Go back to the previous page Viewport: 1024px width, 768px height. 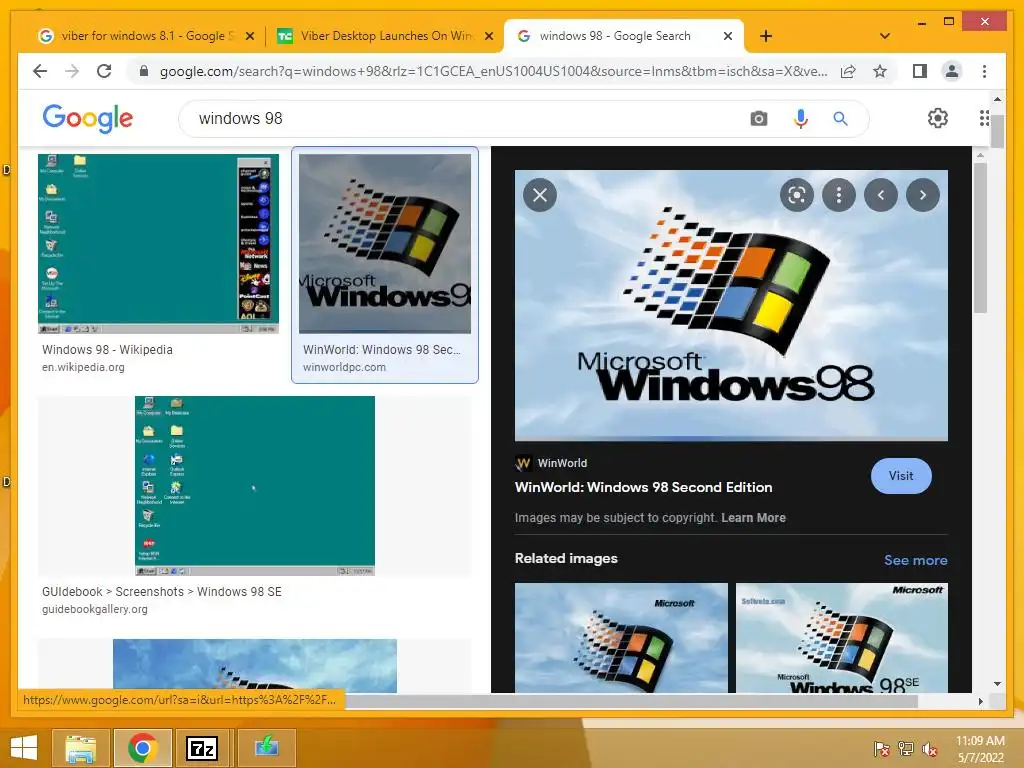(x=40, y=71)
